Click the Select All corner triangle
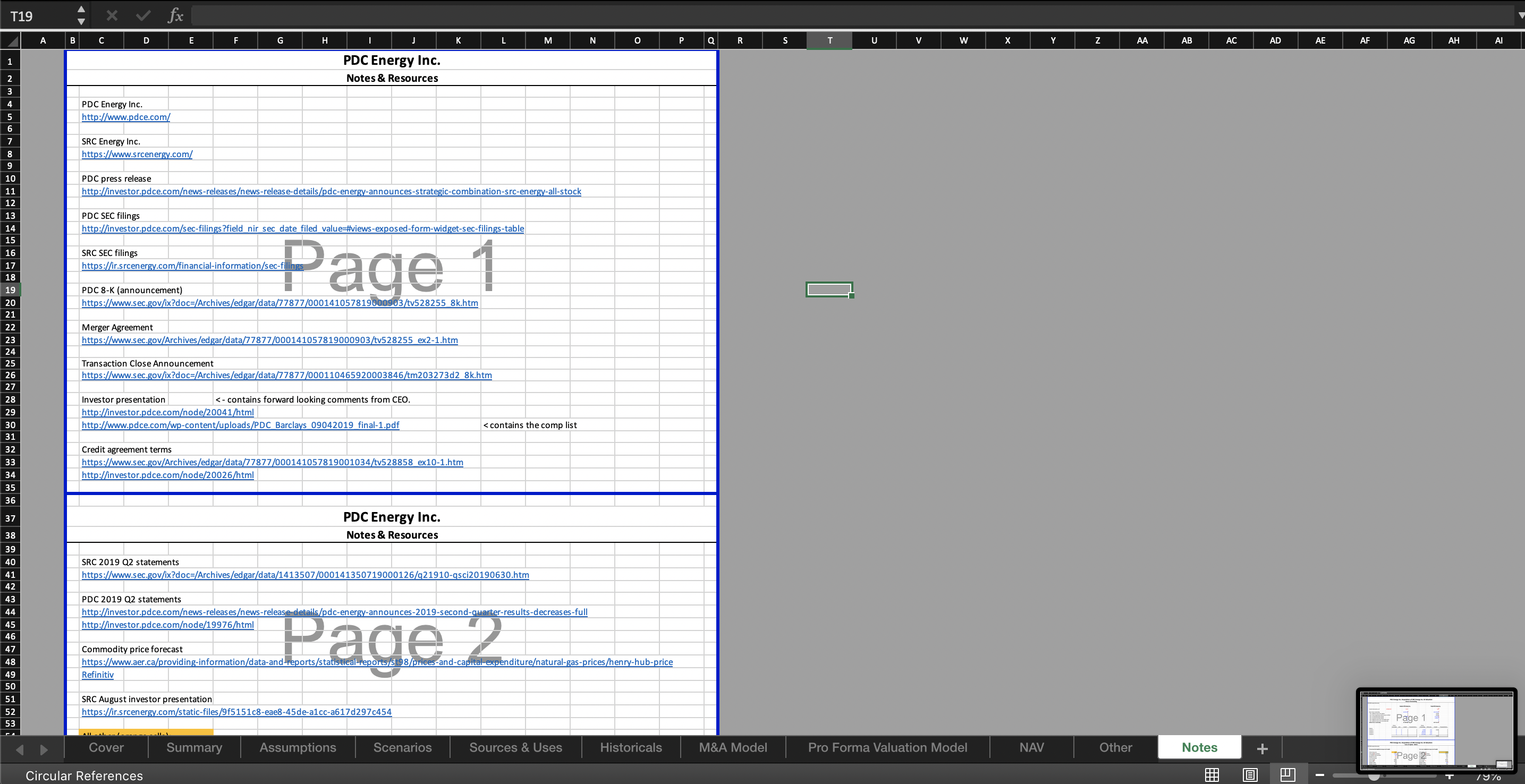This screenshot has height=784, width=1525. (x=11, y=41)
